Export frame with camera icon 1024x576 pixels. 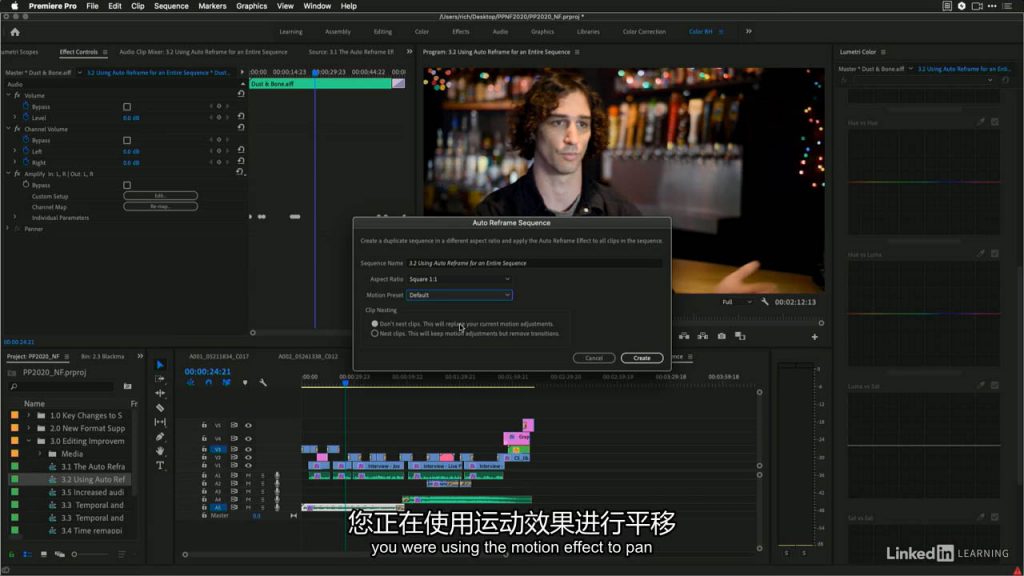click(722, 336)
